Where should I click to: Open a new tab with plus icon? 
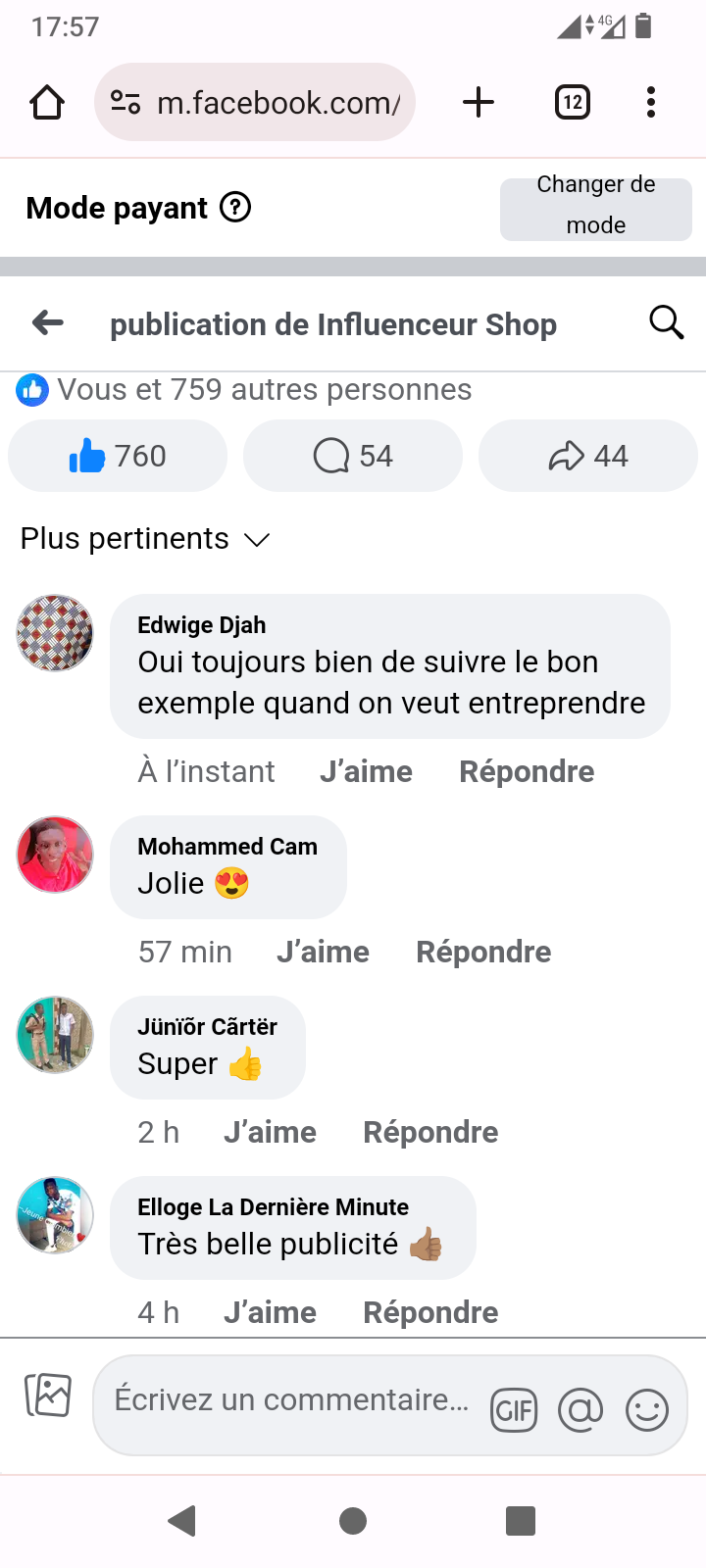click(x=479, y=102)
